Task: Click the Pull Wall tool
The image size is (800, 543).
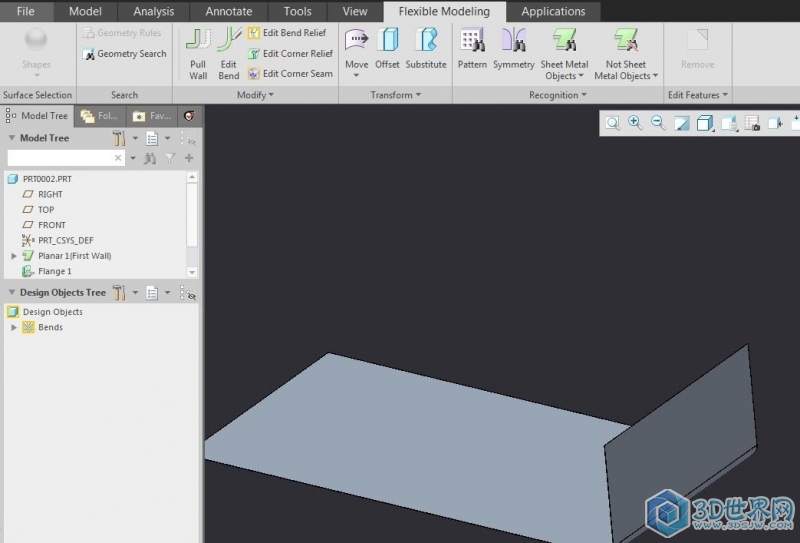Action: coord(198,53)
